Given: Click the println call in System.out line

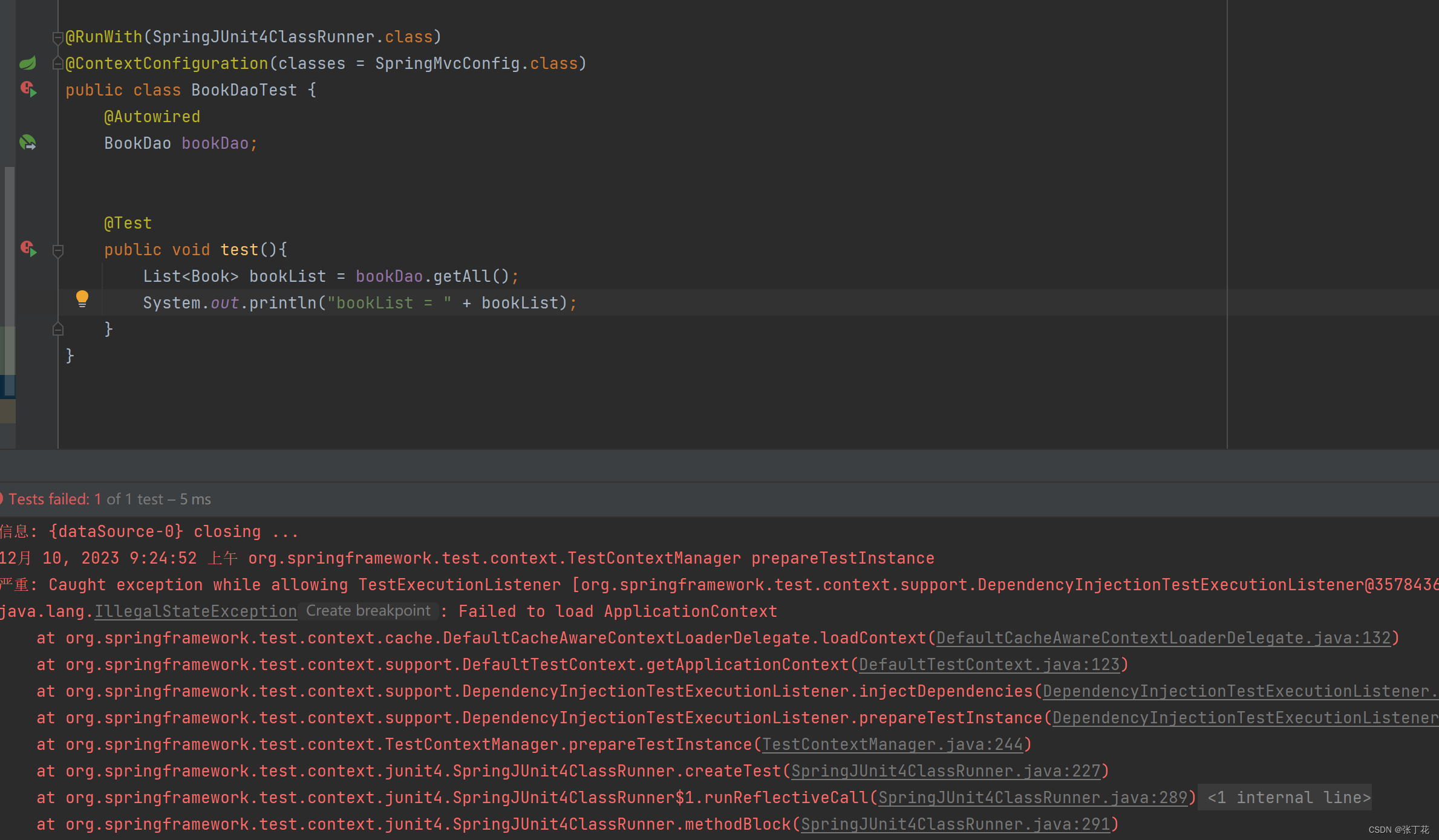Looking at the screenshot, I should point(282,303).
